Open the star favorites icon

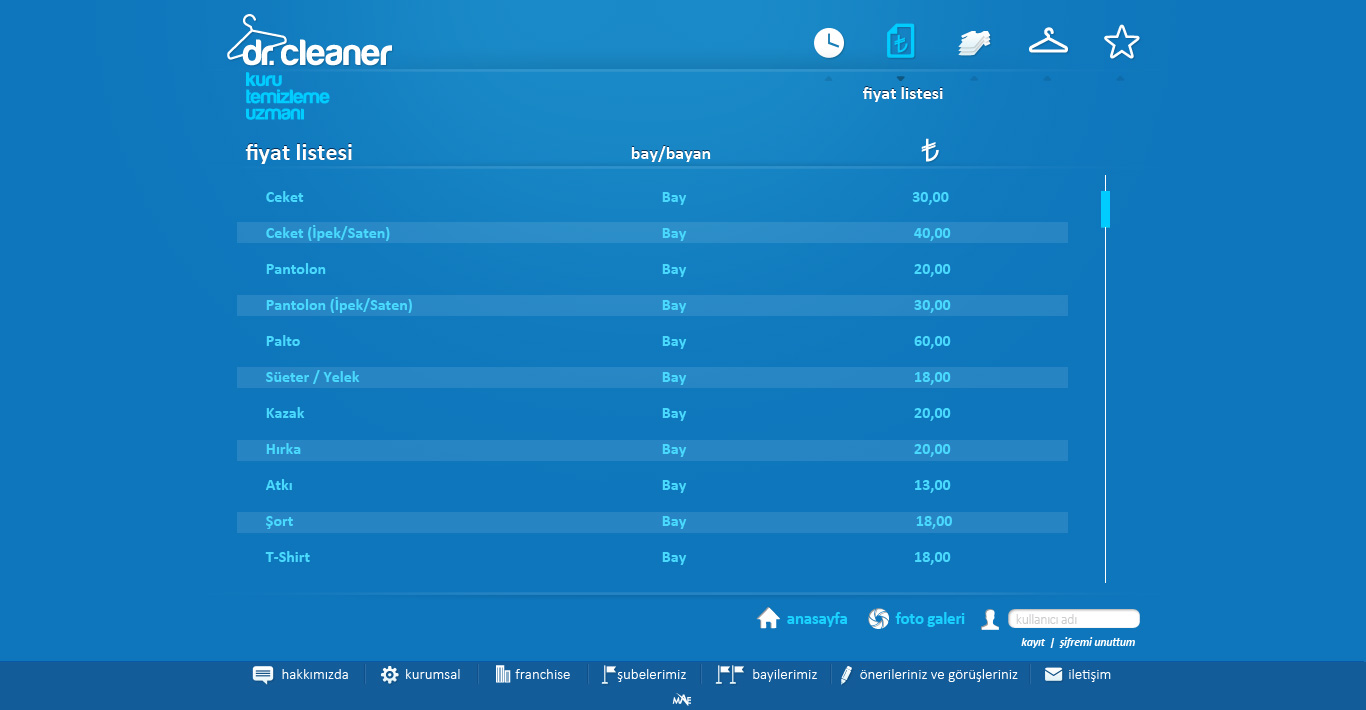click(x=1121, y=42)
